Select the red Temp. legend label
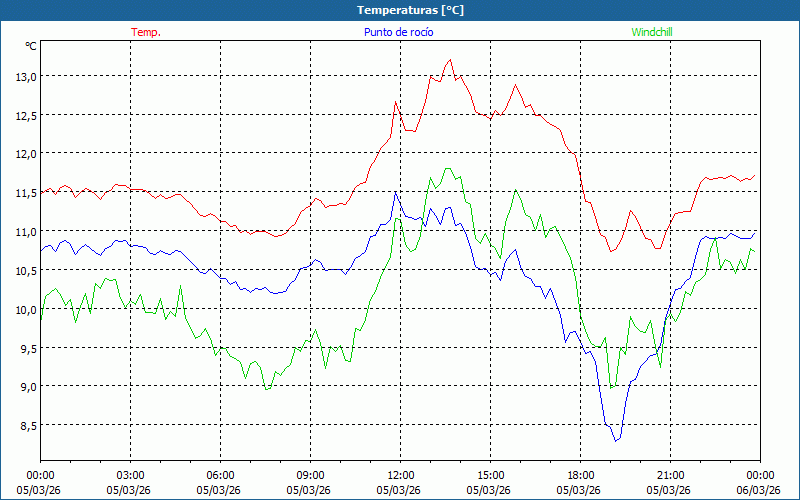800x500 pixels. 146,32
